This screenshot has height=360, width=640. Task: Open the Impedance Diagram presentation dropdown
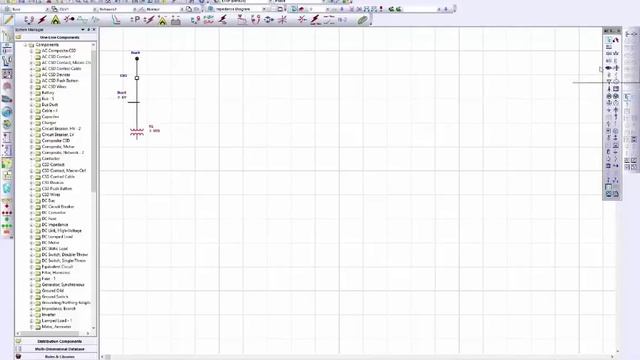pos(264,9)
